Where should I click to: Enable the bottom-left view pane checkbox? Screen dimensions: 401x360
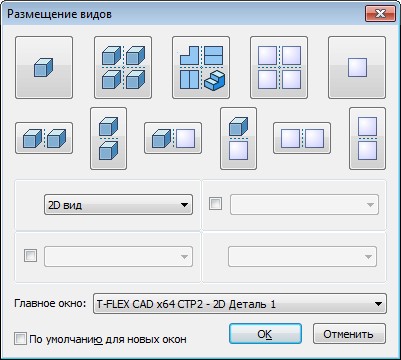click(x=30, y=256)
